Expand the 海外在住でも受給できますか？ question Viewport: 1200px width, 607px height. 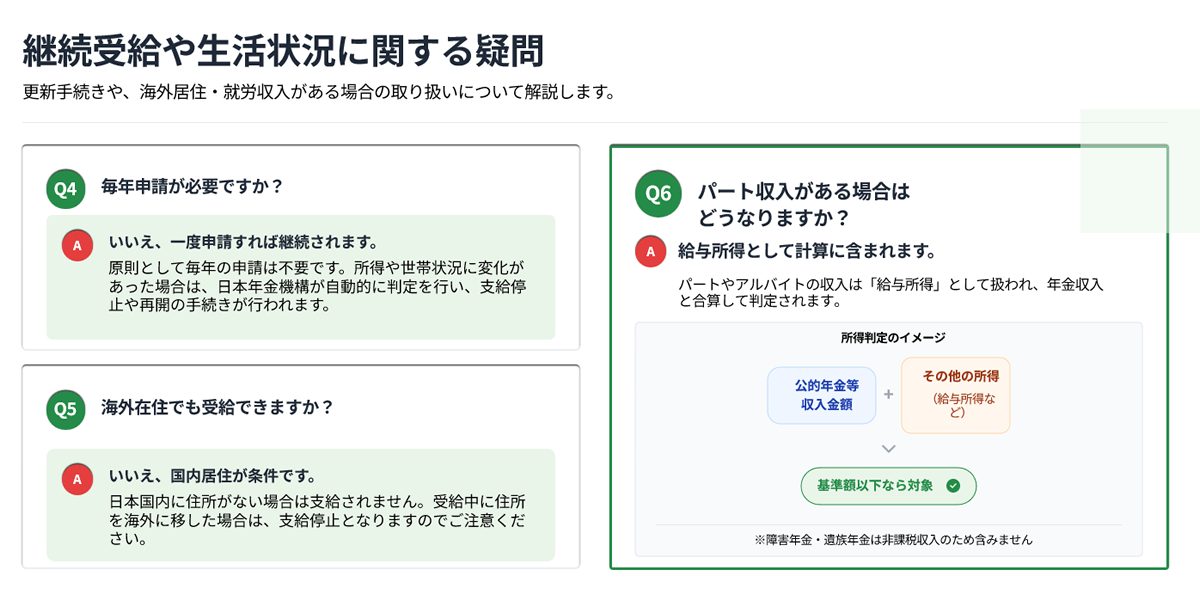coord(216,408)
